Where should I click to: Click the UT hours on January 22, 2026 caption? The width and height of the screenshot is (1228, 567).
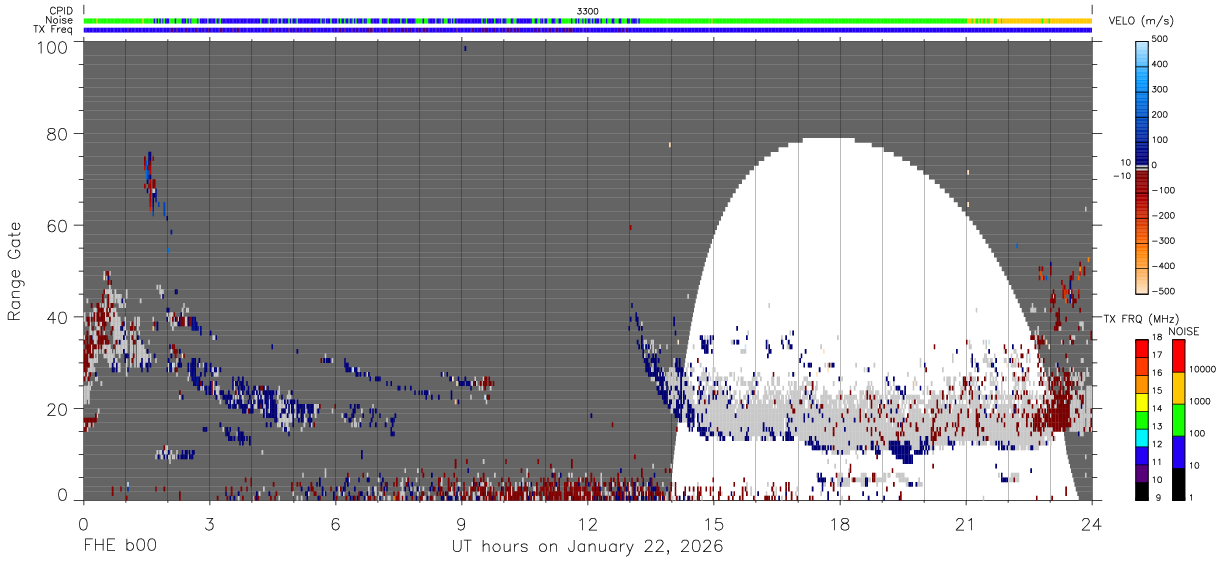587,547
